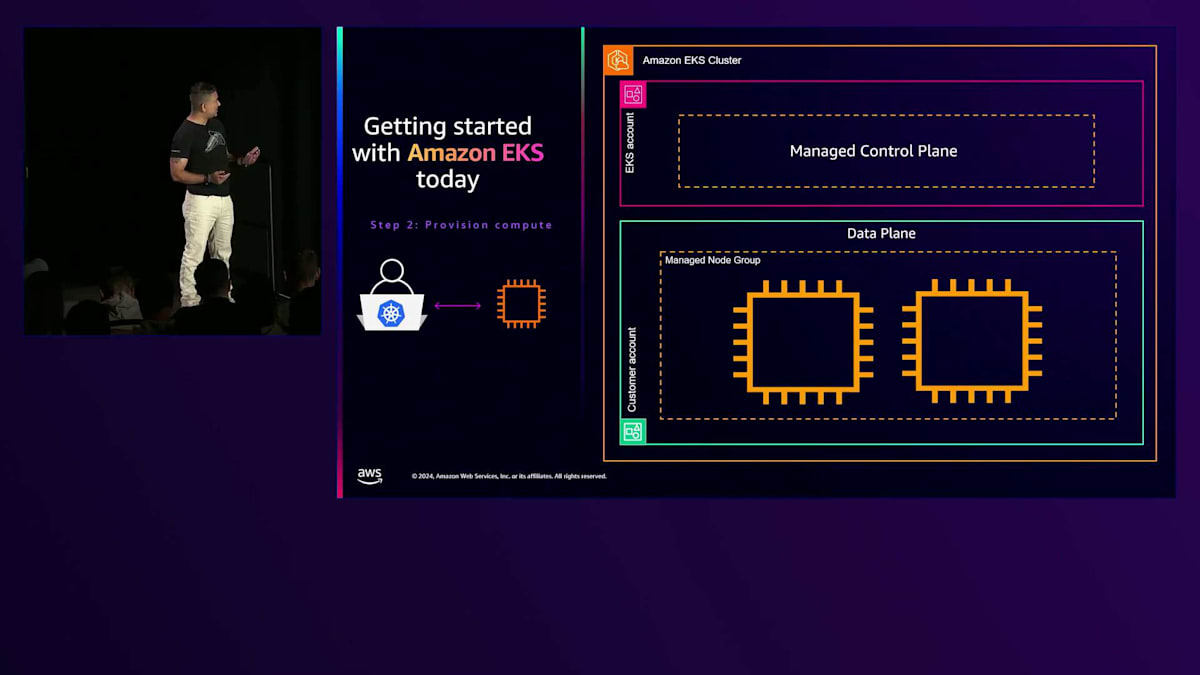Click the Amazon EKS Cluster orange icon

click(618, 60)
